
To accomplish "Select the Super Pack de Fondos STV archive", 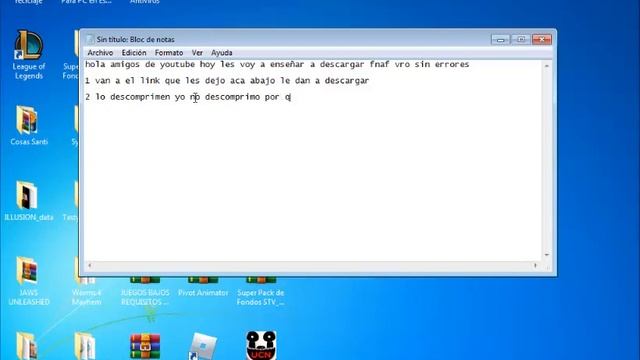I will coord(261,291).
